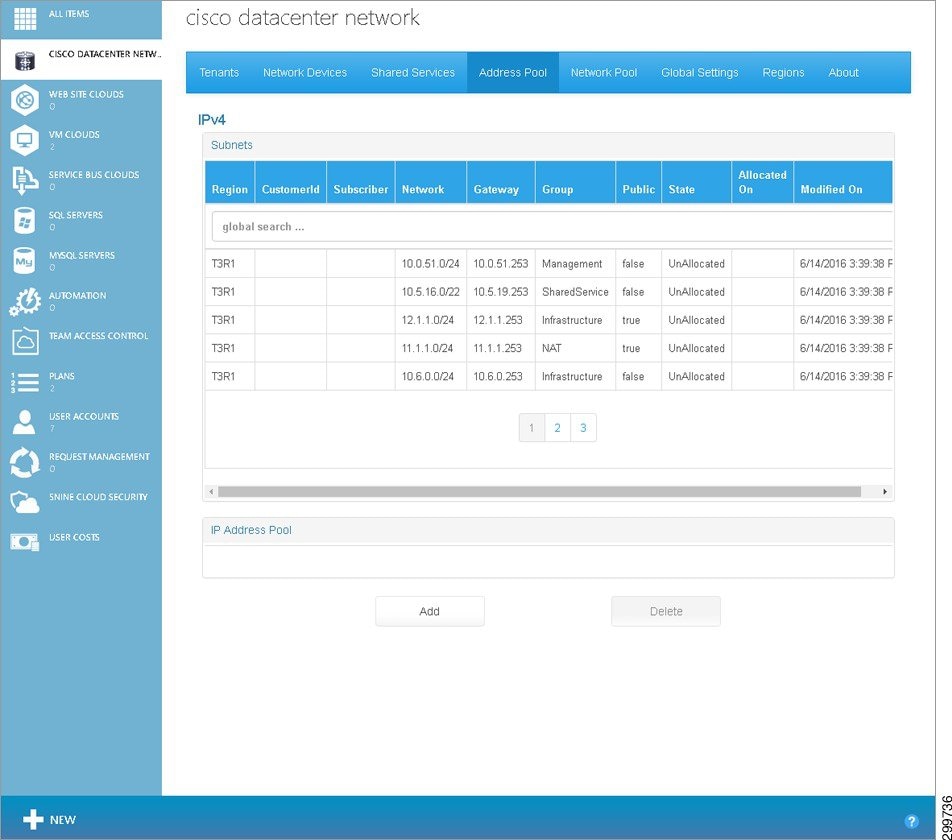Viewport: 952px width, 840px height.
Task: Go to subnet page 1
Action: pyautogui.click(x=532, y=428)
